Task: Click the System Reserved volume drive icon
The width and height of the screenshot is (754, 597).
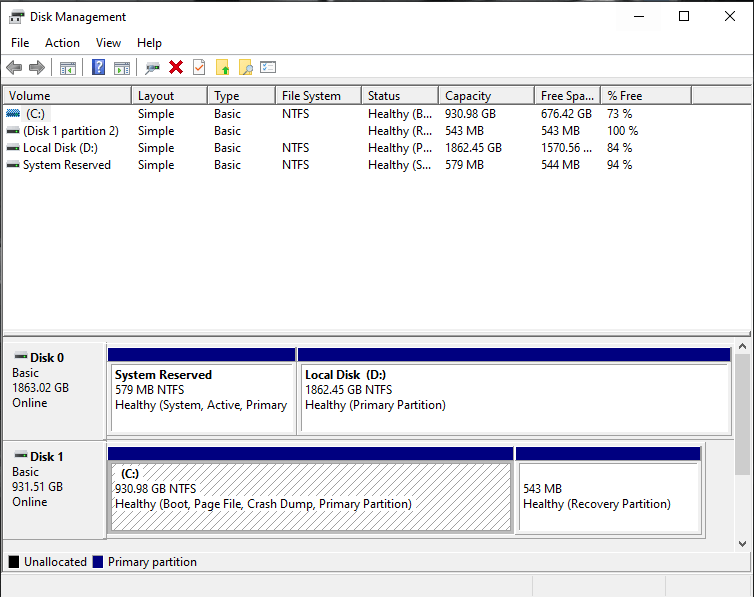Action: (13, 165)
